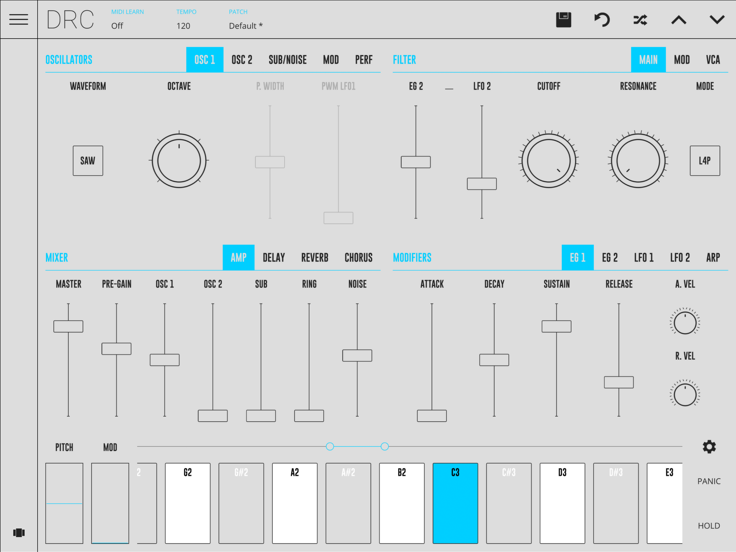Image resolution: width=736 pixels, height=552 pixels.
Task: Open the hamburger menu
Action: pyautogui.click(x=19, y=19)
